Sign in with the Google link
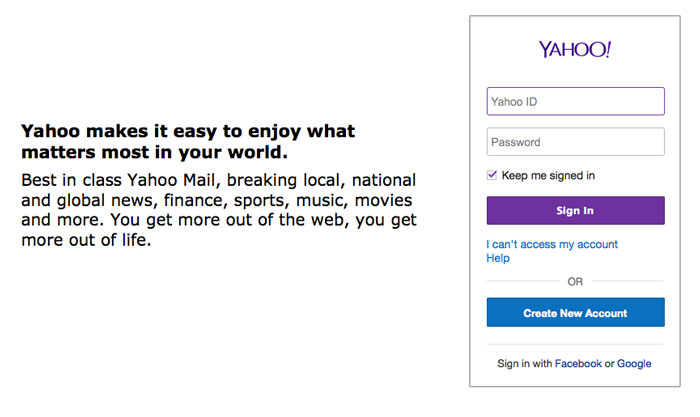This screenshot has width=700, height=417. click(634, 363)
